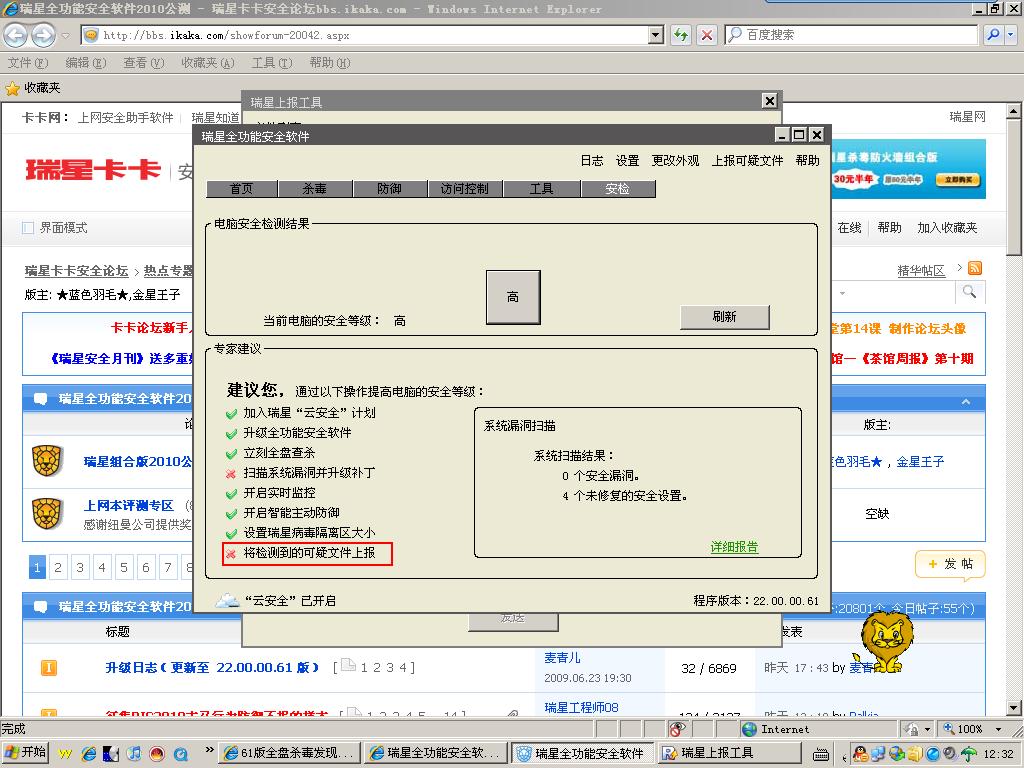
Task: Switch to the 防御 tab
Action: (390, 189)
